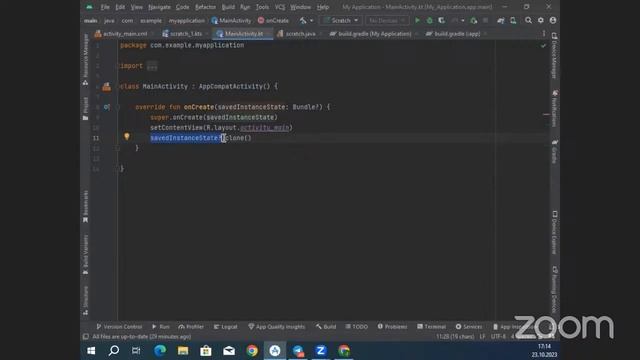Click the override gutter icon beside onCreate
Screen dimensions: 640x360
point(106,107)
